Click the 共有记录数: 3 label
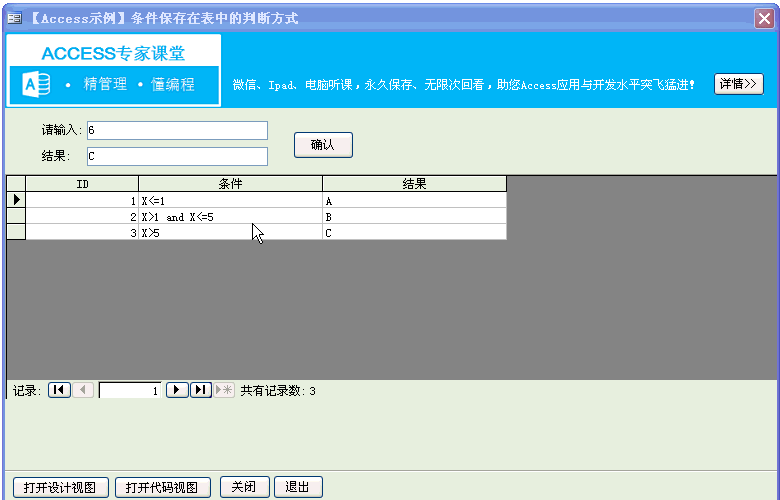The image size is (780, 500). point(278,391)
